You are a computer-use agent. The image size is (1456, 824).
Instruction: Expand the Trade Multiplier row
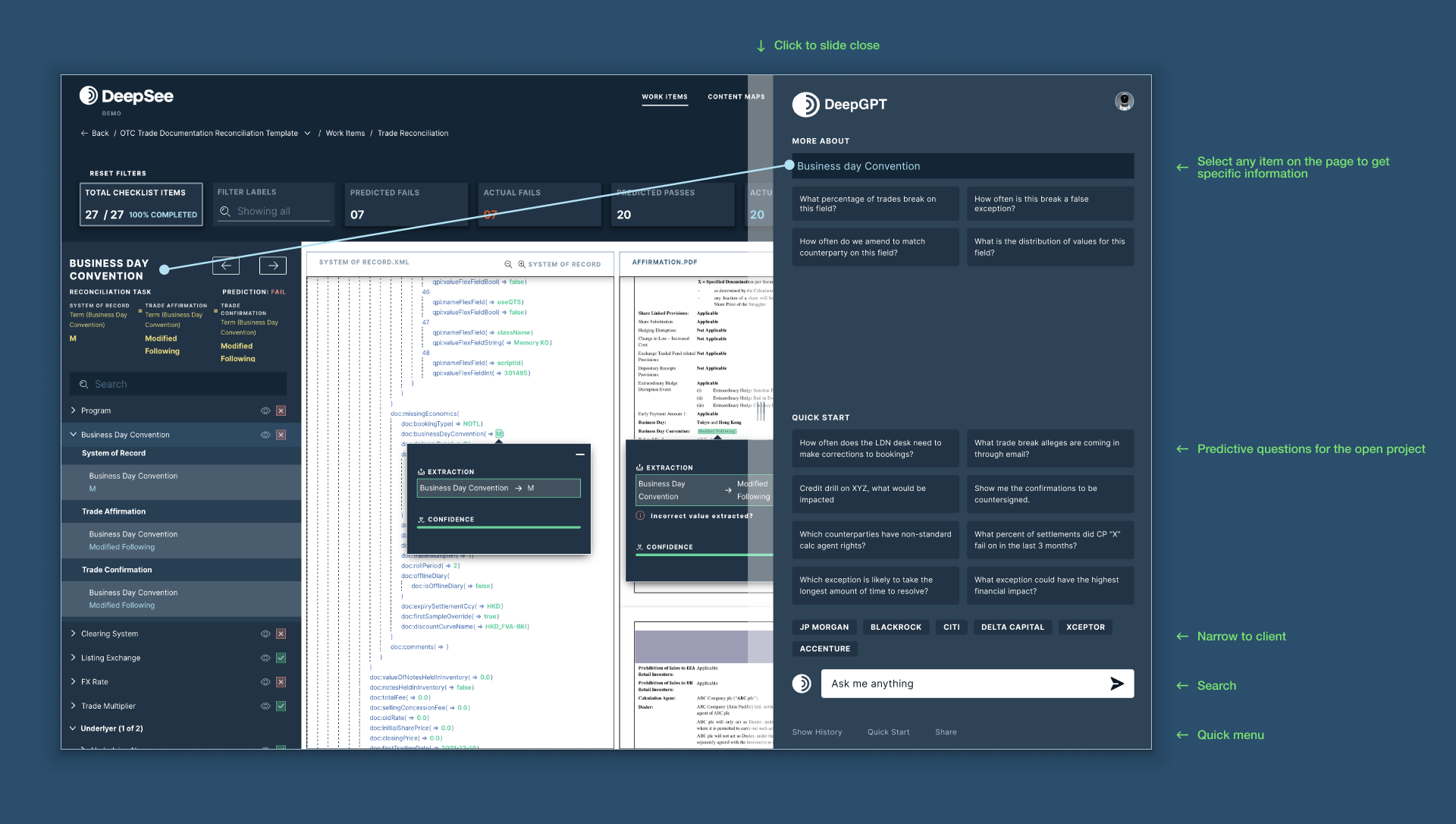(x=73, y=706)
